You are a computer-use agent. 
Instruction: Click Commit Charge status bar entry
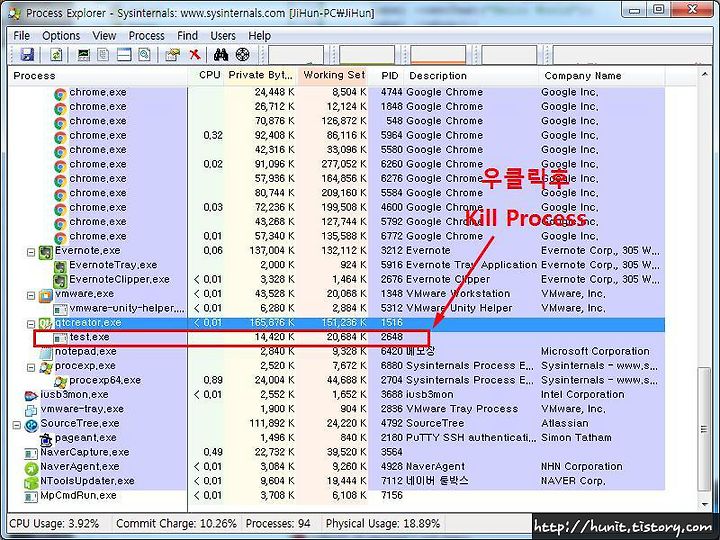pyautogui.click(x=176, y=524)
